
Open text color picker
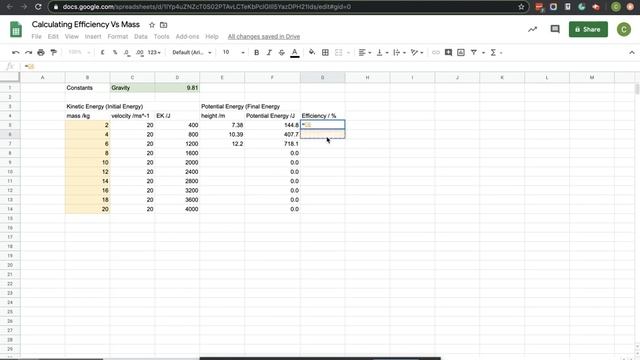295,53
